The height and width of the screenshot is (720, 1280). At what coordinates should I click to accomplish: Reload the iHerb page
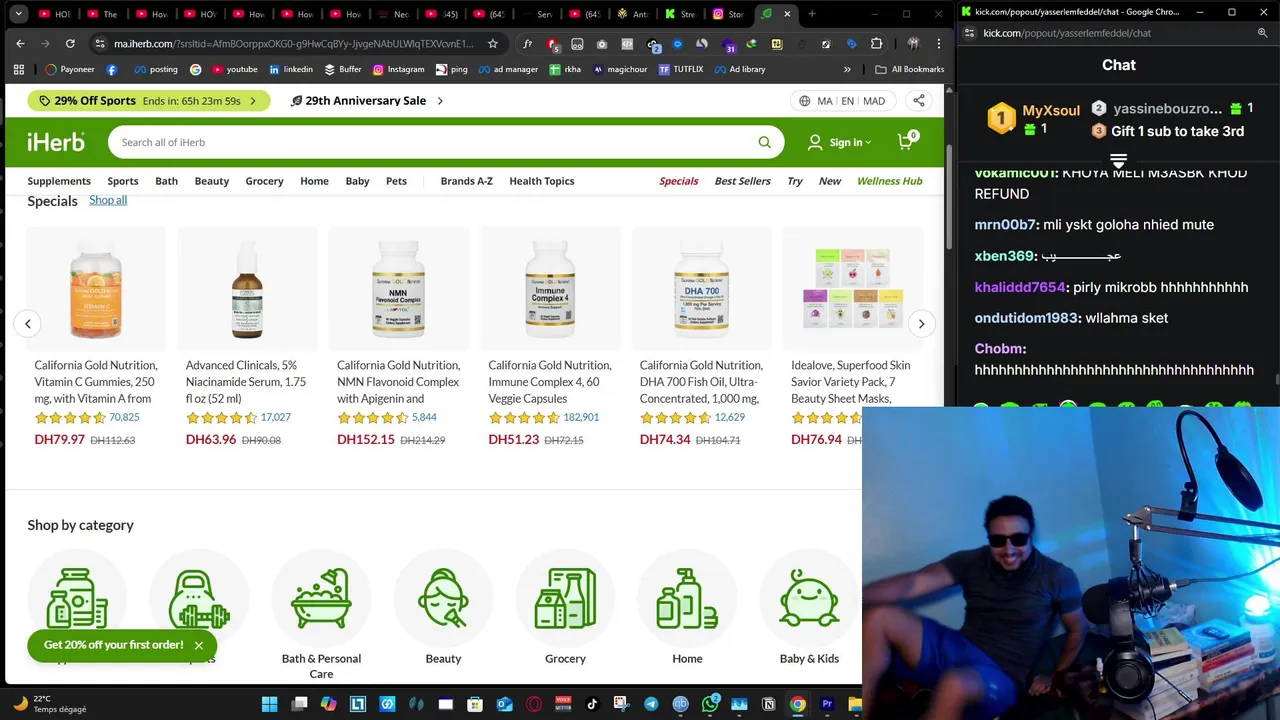point(70,44)
